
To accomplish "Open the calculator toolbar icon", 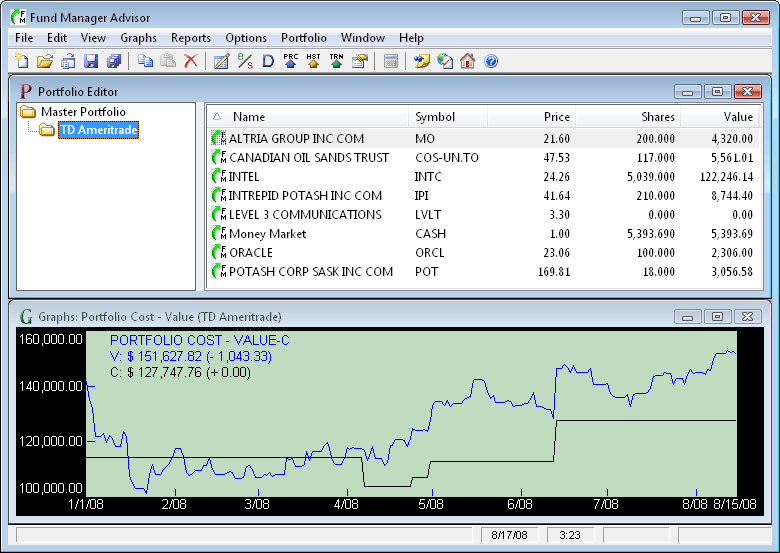I will (x=391, y=61).
